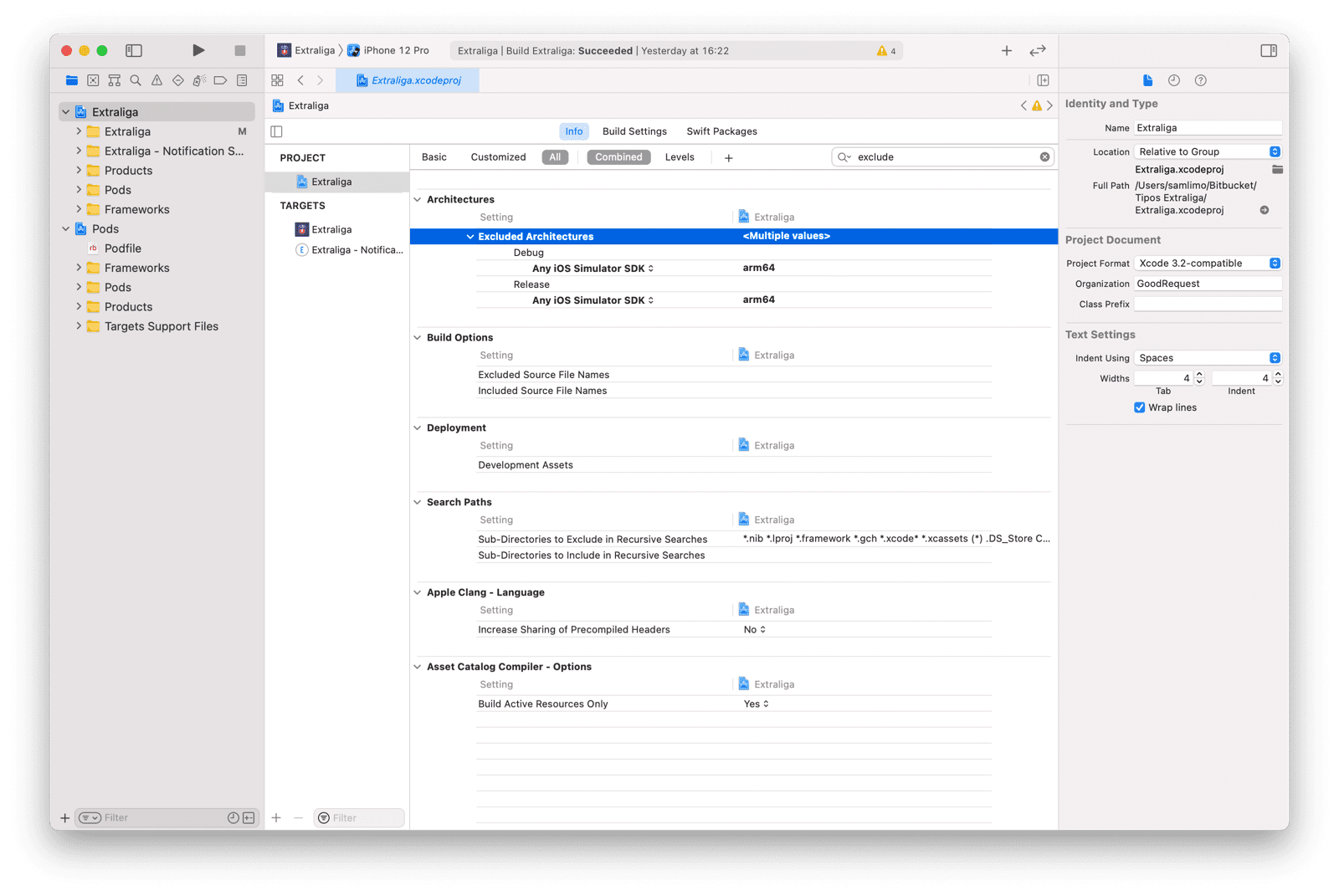Run the project with the Play button
This screenshot has width=1339, height=896.
pos(198,50)
